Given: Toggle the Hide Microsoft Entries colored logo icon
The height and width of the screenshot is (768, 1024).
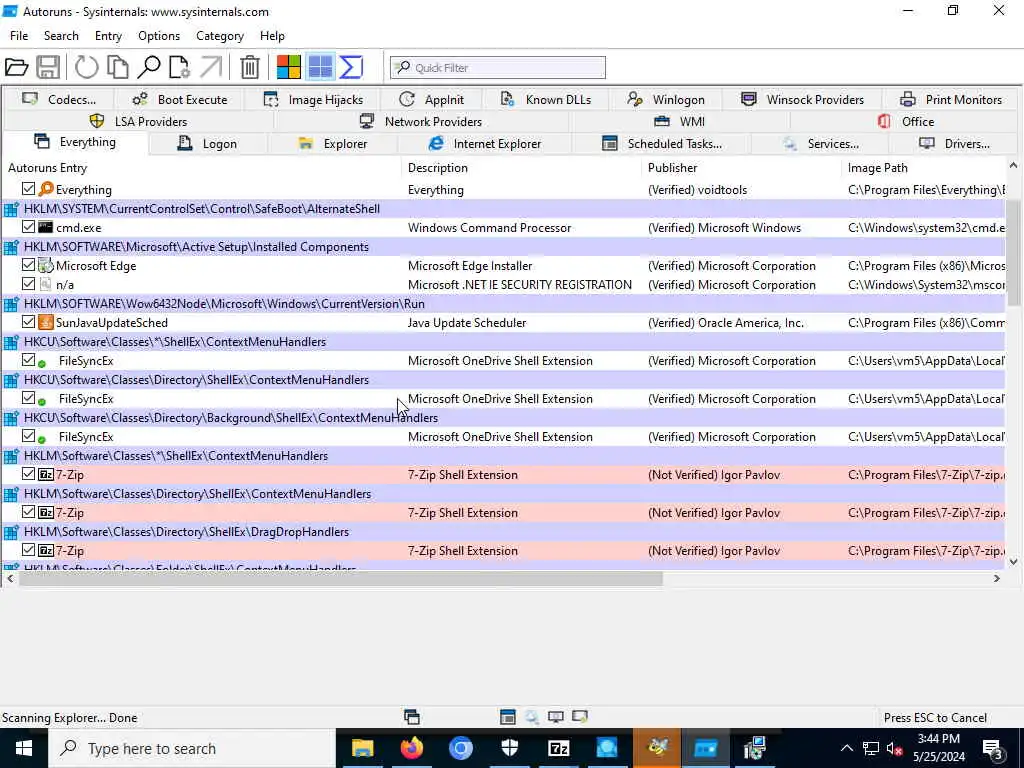Looking at the screenshot, I should point(289,67).
